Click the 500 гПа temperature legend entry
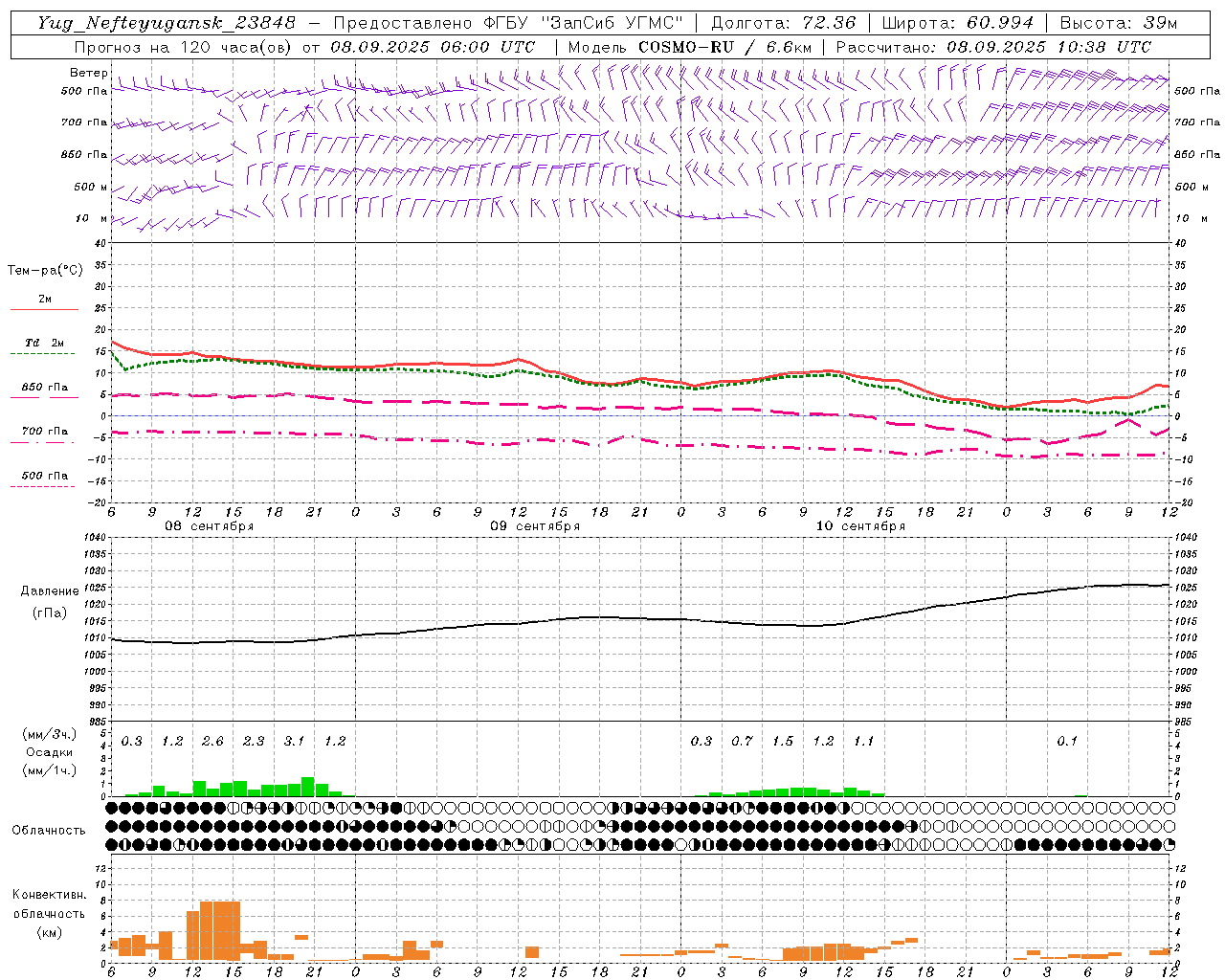1225x980 pixels. (x=44, y=476)
